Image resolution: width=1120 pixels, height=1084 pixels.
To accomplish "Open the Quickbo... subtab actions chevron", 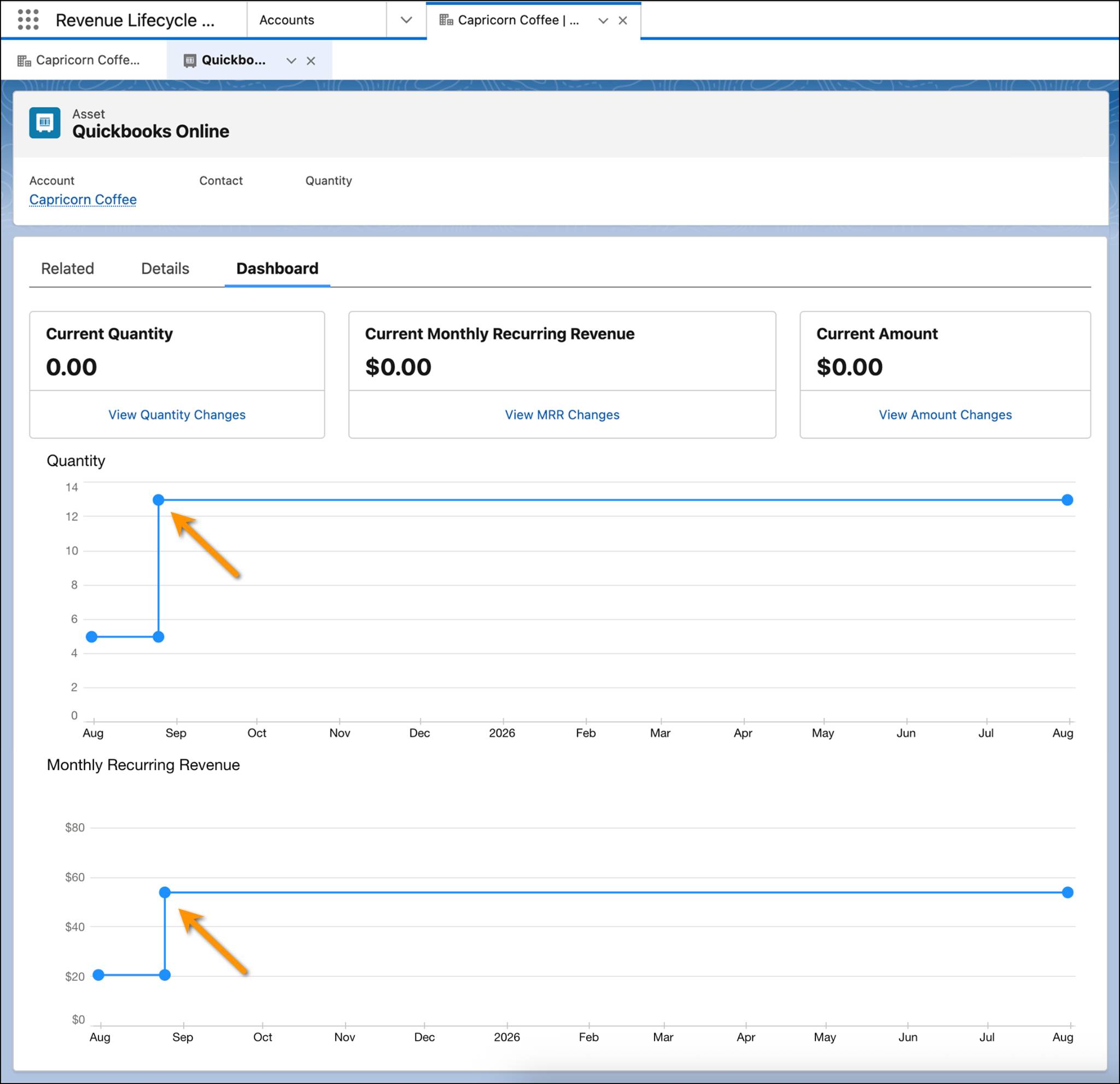I will coord(291,61).
